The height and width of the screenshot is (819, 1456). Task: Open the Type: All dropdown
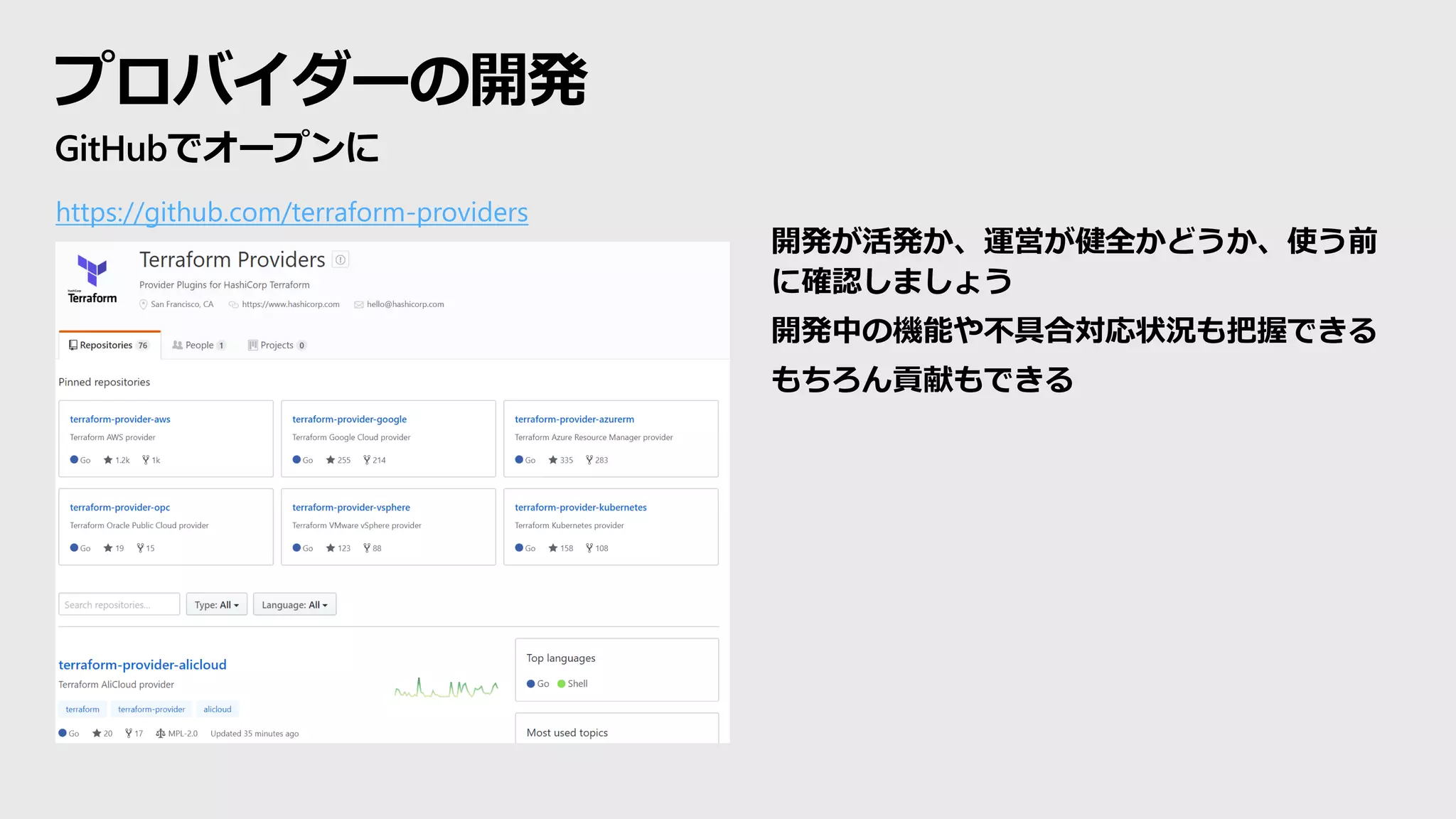tap(217, 604)
